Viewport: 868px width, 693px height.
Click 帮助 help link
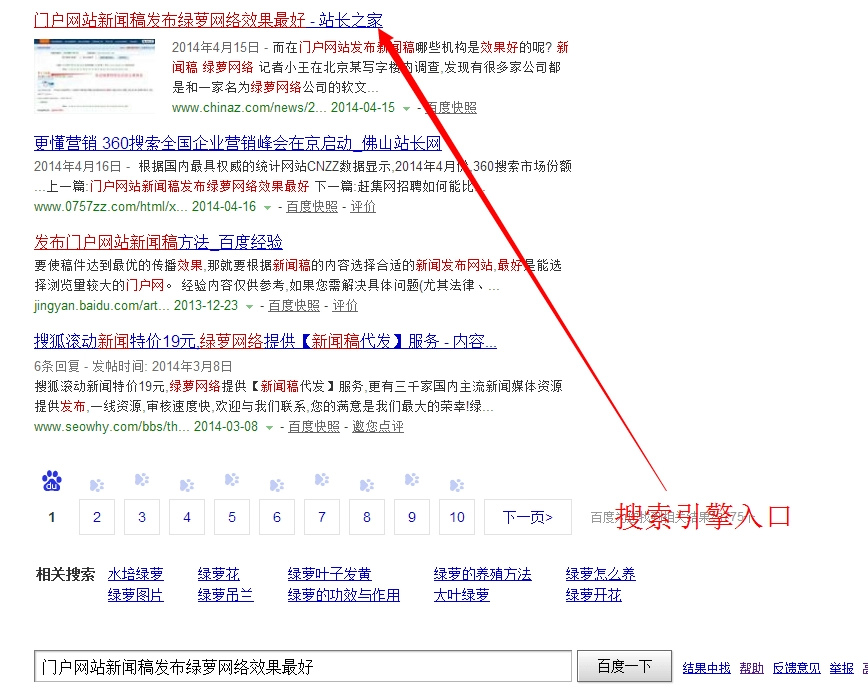[751, 668]
